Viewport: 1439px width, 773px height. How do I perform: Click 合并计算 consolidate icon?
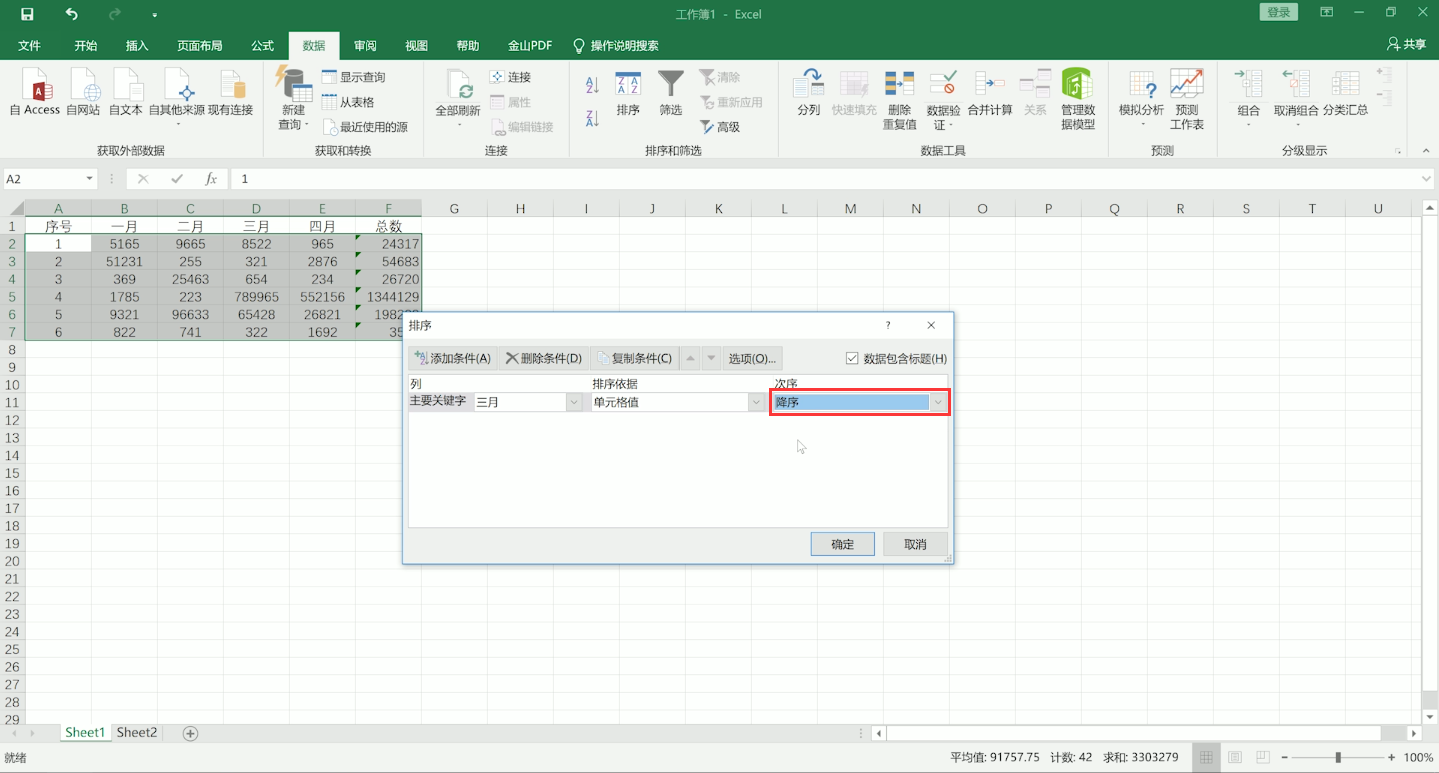pos(990,94)
